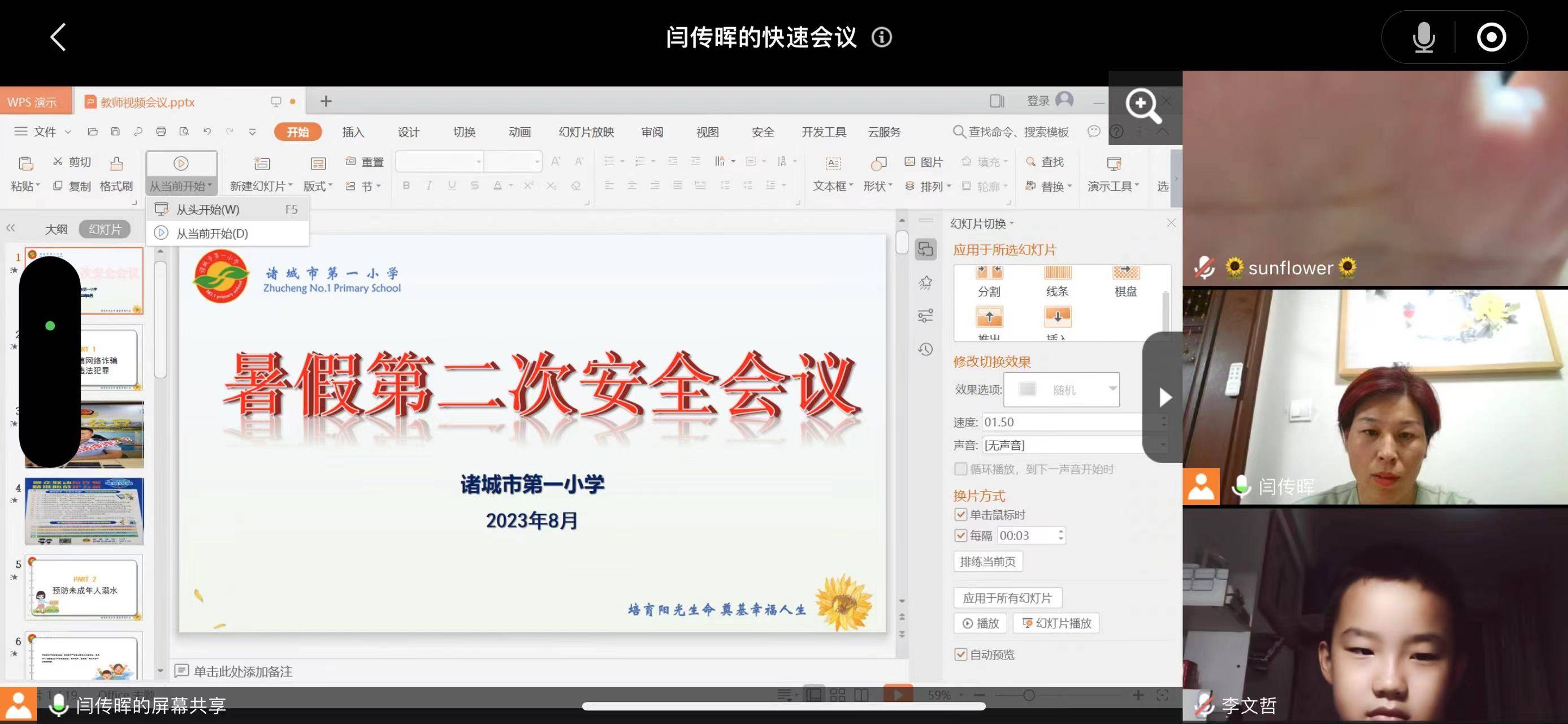Click the settings sliders icon in side strip
This screenshot has width=1568, height=724.
click(925, 316)
